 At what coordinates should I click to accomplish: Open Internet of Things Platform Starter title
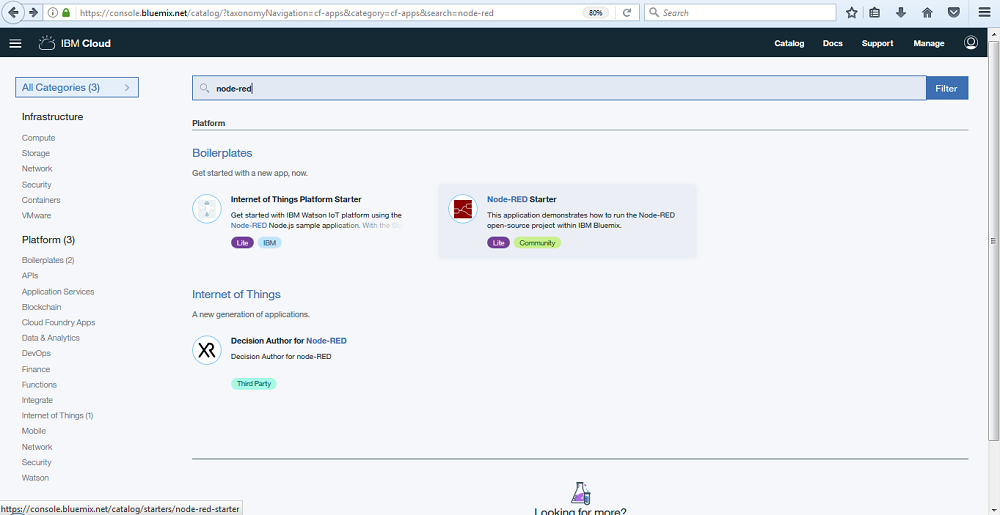click(x=296, y=199)
